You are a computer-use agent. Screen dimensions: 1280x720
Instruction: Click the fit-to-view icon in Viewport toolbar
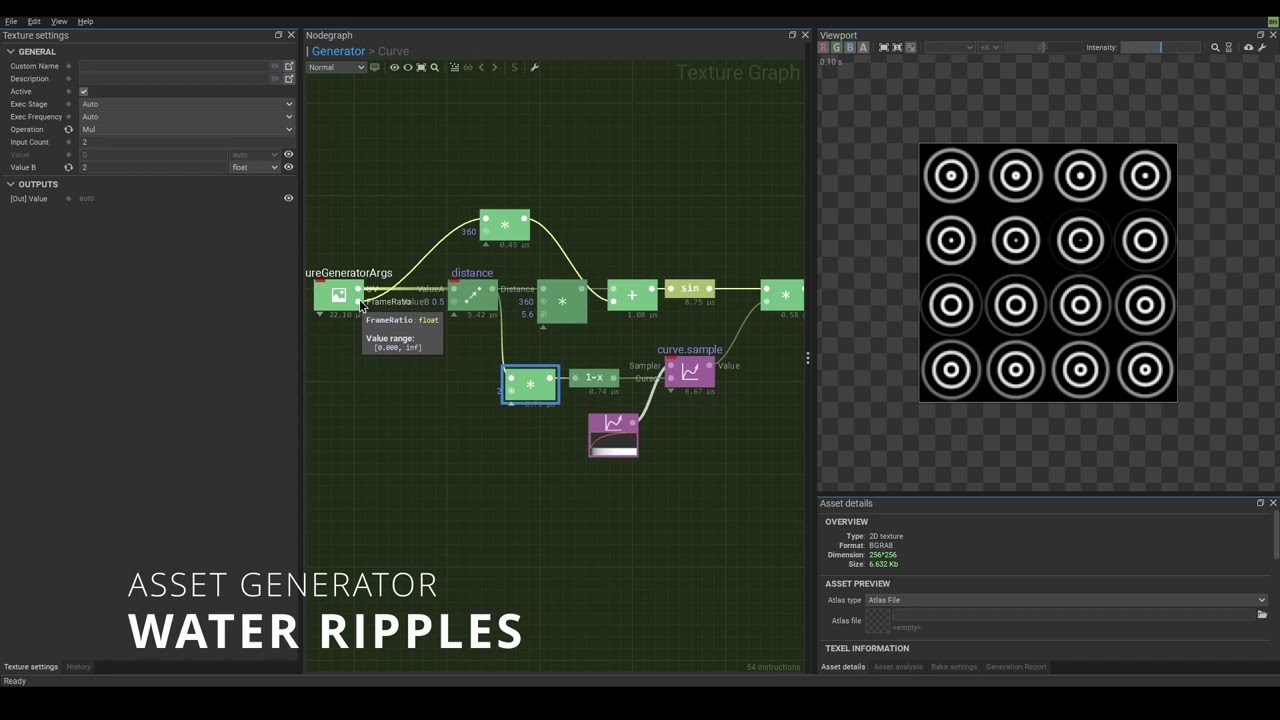(x=884, y=47)
